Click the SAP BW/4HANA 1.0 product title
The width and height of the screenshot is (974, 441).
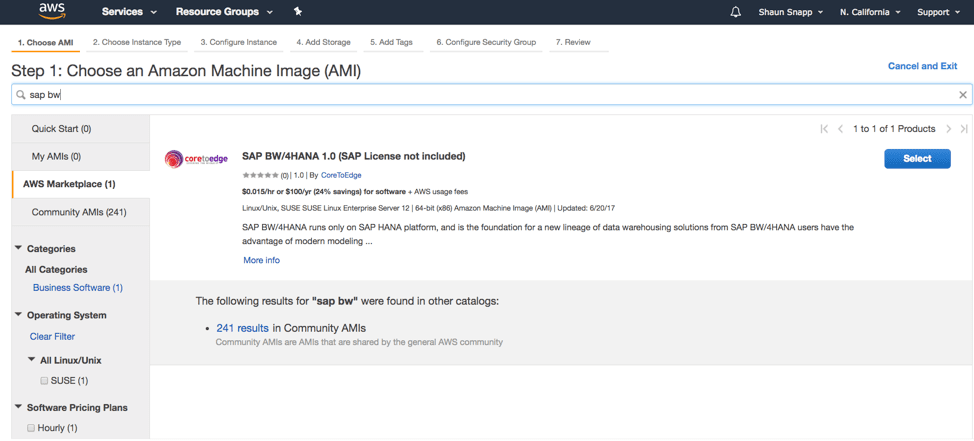pyautogui.click(x=353, y=156)
